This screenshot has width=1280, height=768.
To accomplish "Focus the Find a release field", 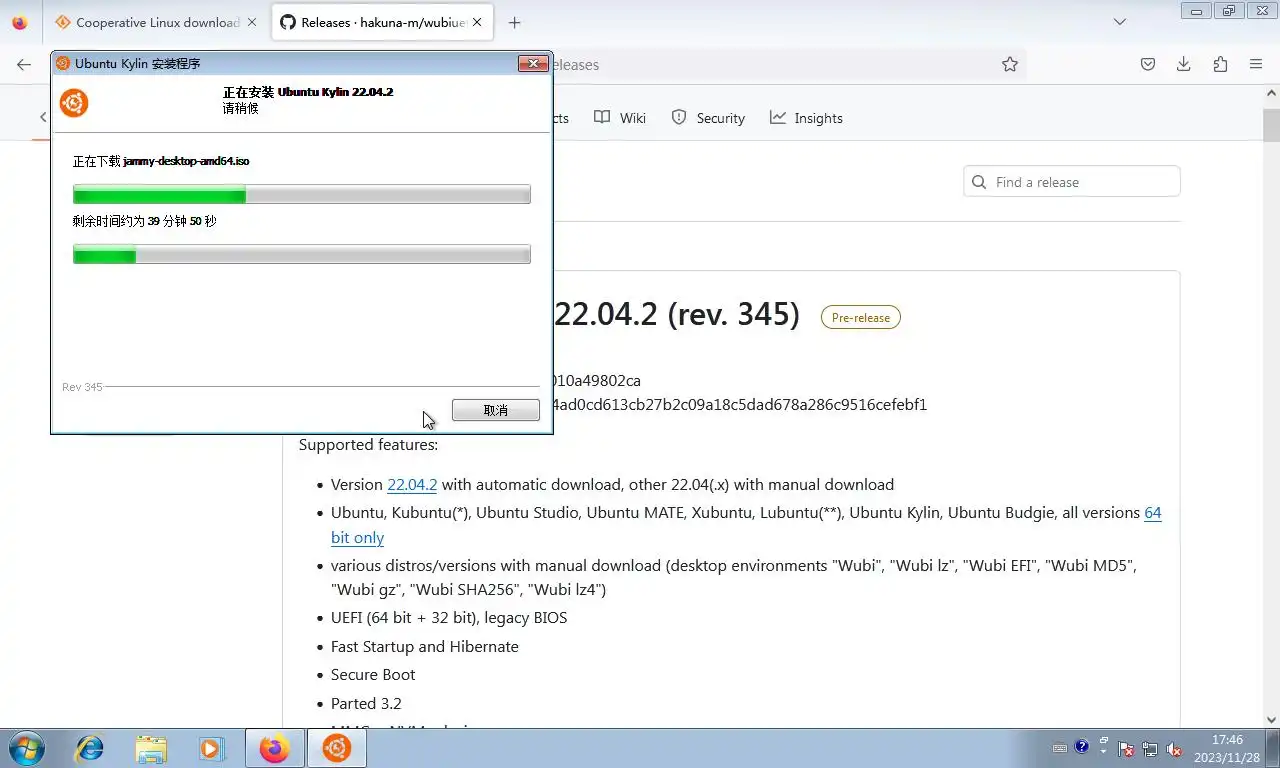I will click(1072, 182).
